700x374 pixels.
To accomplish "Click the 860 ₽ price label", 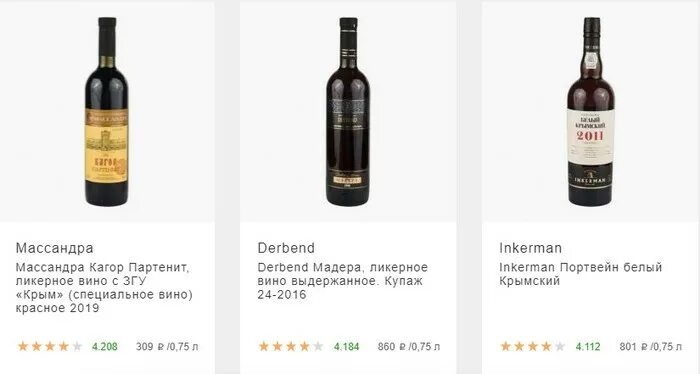I will [408, 347].
